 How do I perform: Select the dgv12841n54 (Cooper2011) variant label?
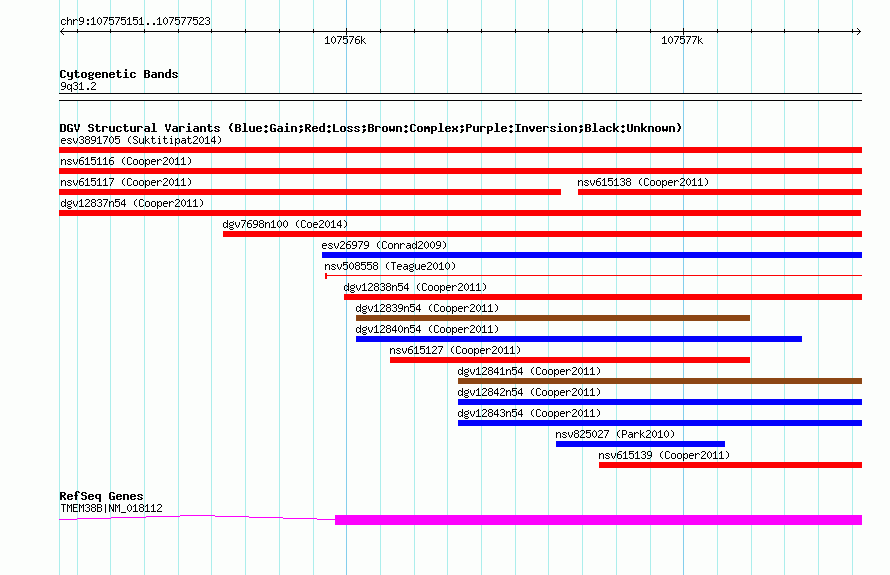point(529,371)
